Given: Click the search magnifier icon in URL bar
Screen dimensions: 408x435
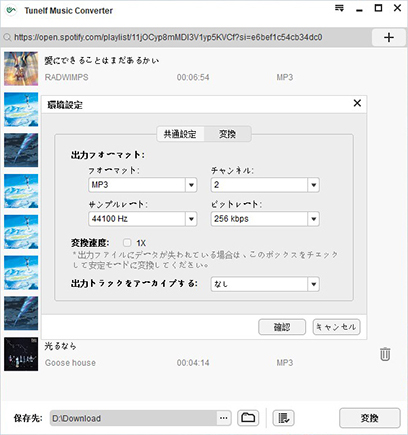Looking at the screenshot, I should (x=7, y=37).
